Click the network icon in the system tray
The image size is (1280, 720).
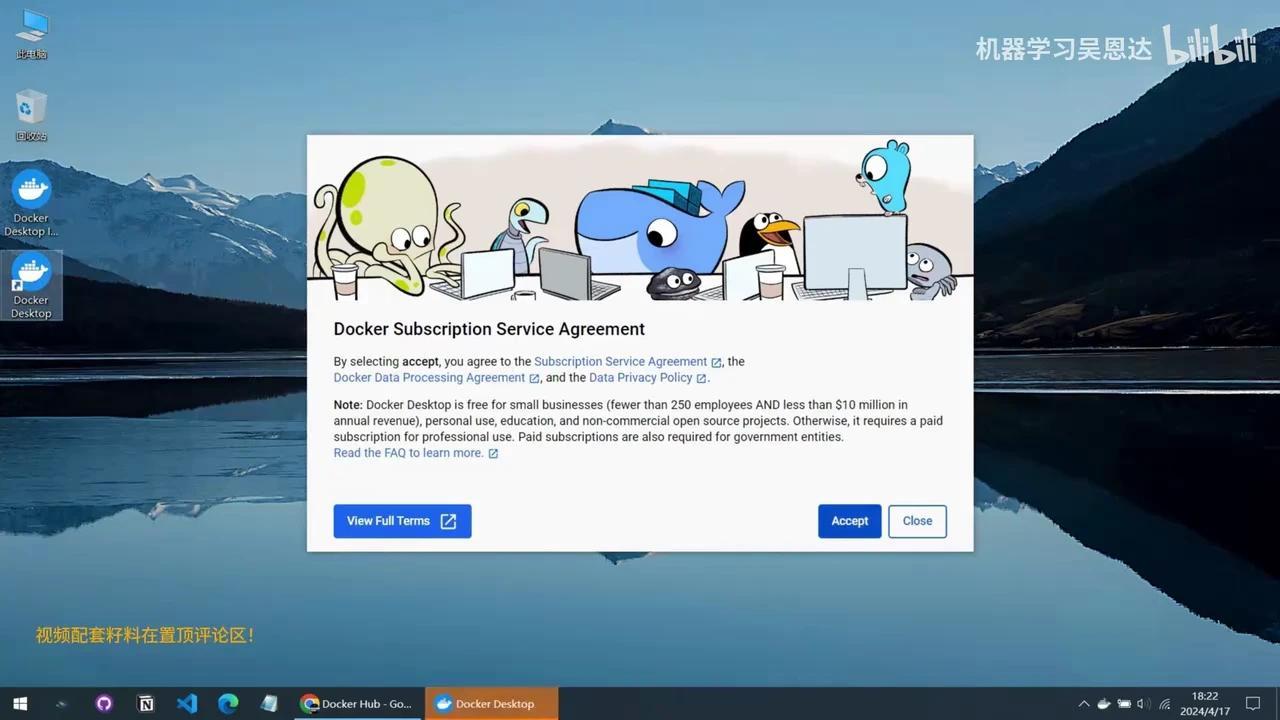tap(1164, 704)
